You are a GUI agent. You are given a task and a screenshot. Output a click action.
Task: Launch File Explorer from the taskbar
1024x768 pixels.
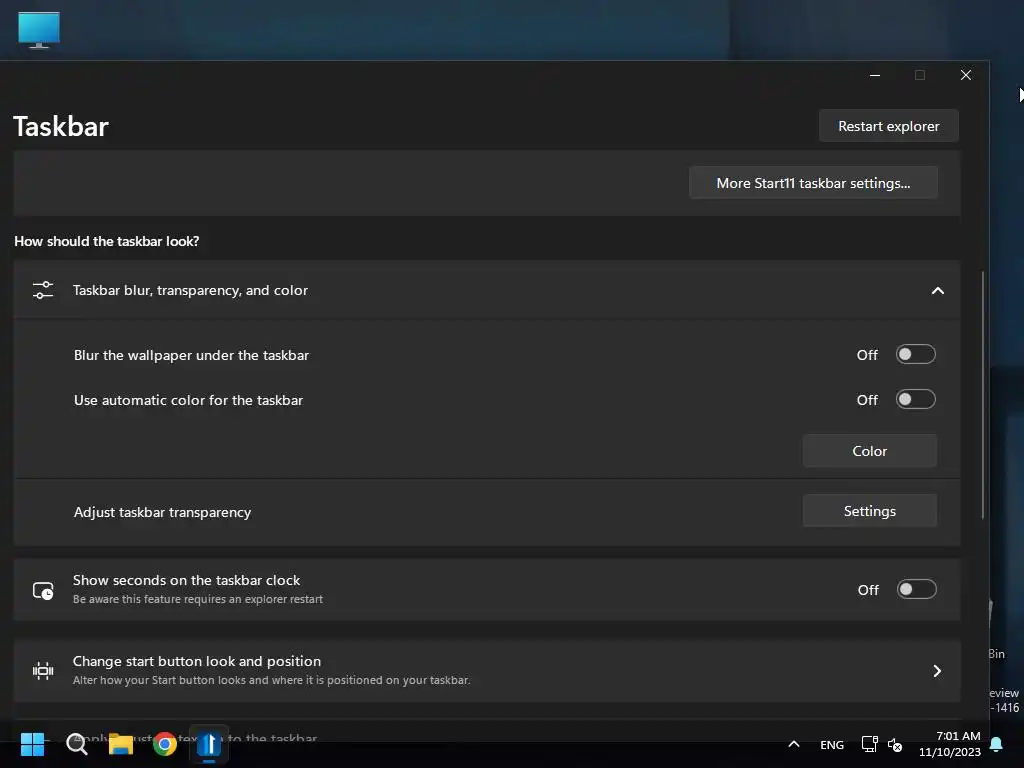(x=121, y=744)
